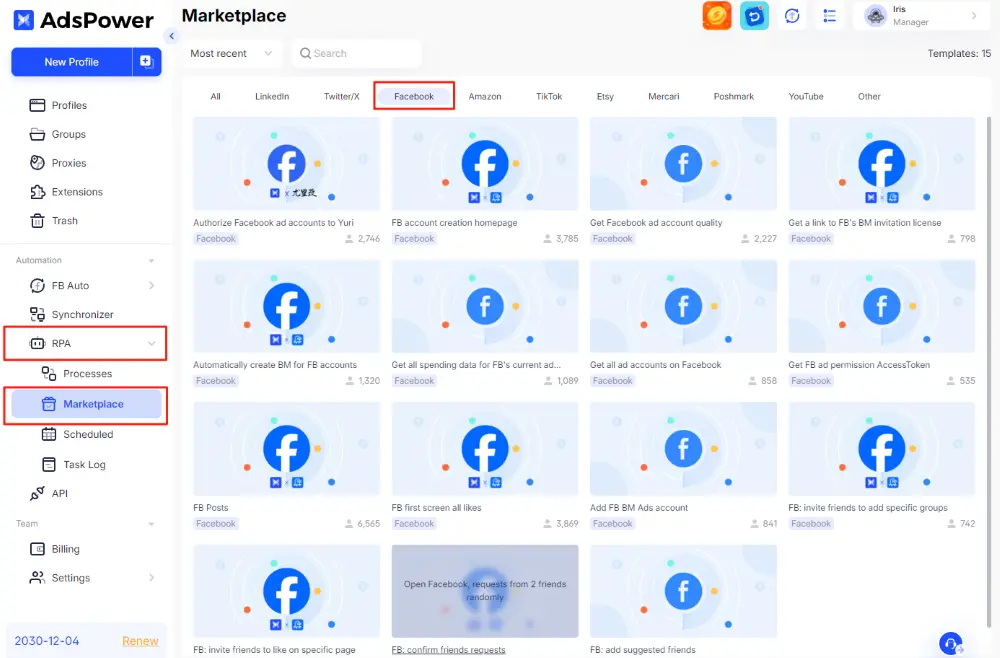Viewport: 1000px width, 658px height.
Task: Switch to the Mercari tab
Action: [x=664, y=96]
